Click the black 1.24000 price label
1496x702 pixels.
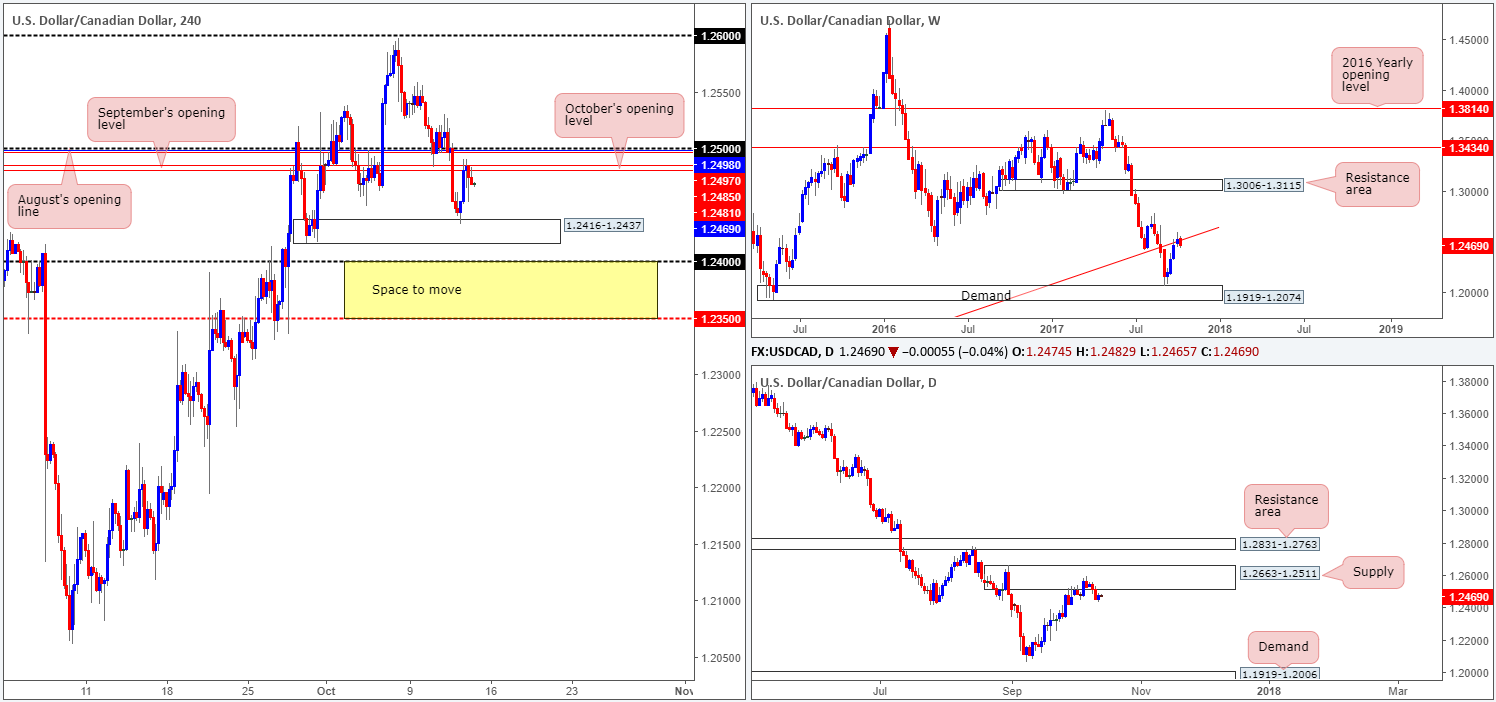(719, 262)
